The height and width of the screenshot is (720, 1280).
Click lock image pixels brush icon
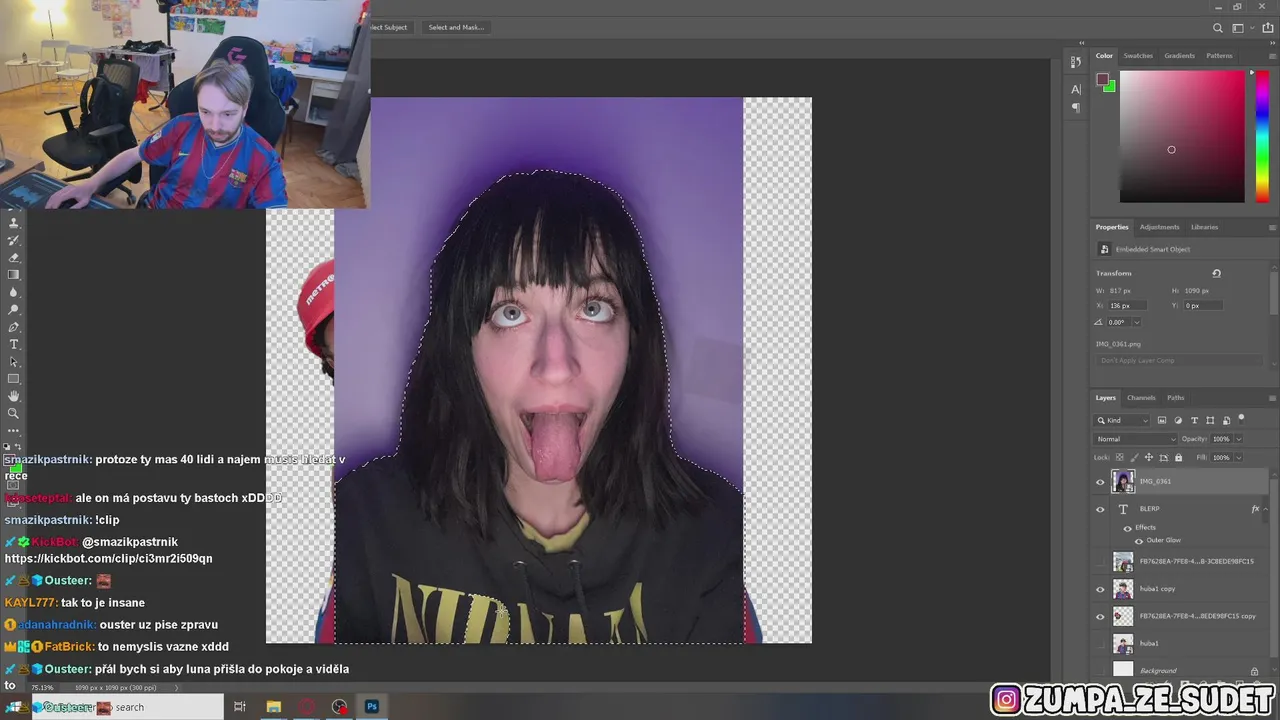(x=1134, y=457)
